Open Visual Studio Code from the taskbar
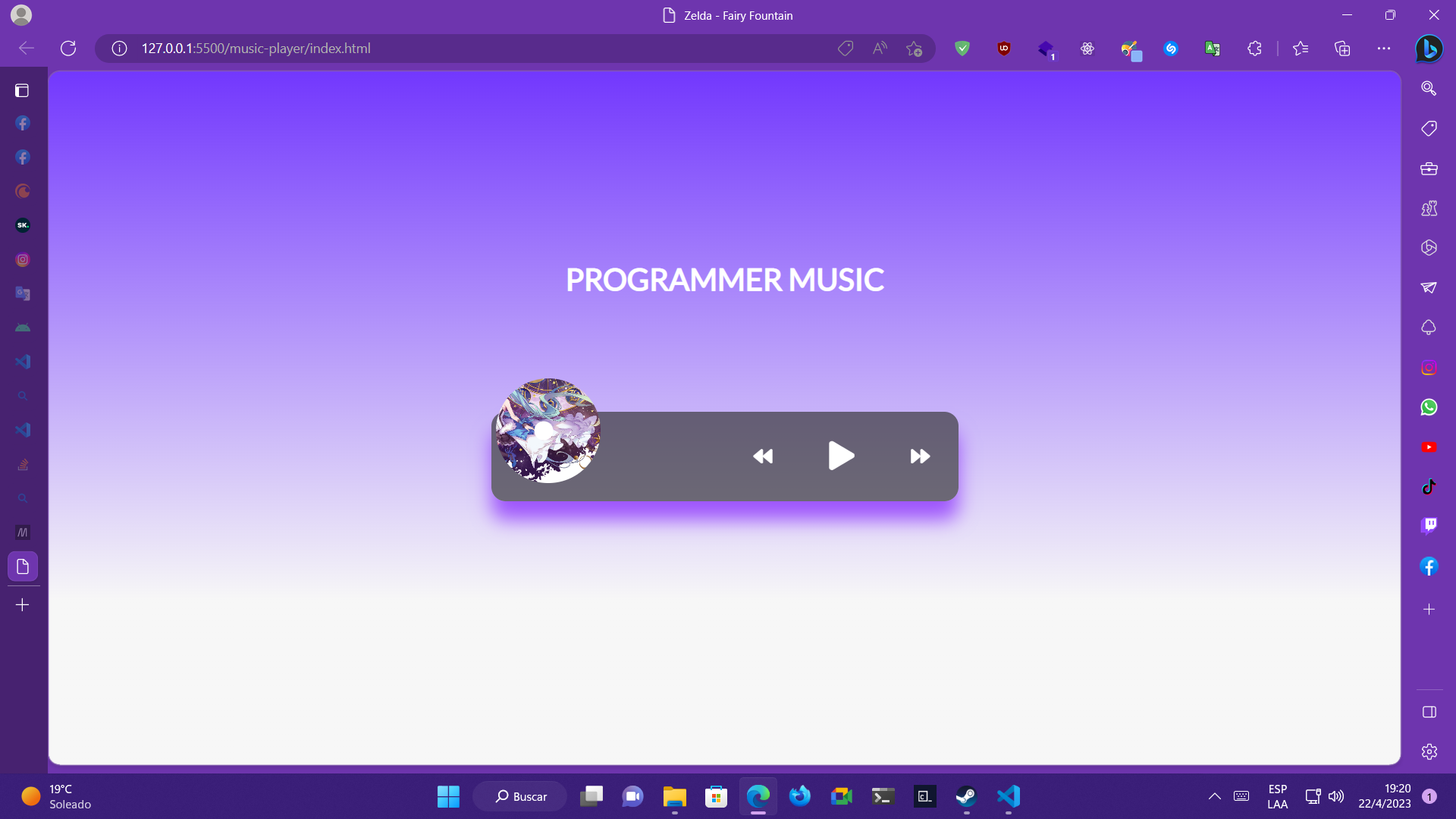 click(x=1008, y=796)
